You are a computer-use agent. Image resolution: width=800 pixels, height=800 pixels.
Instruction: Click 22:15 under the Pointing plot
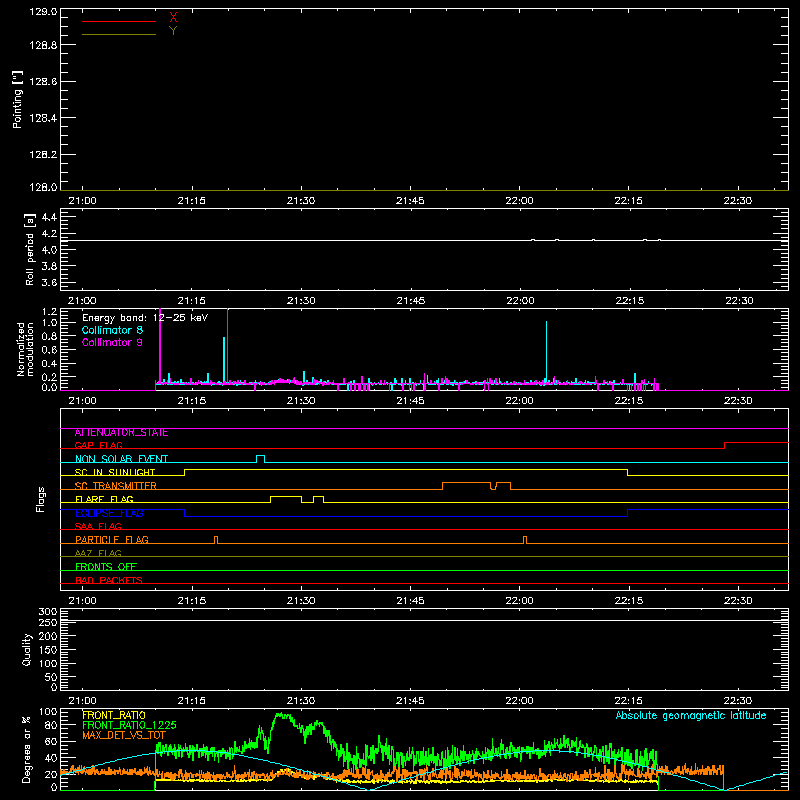point(629,201)
